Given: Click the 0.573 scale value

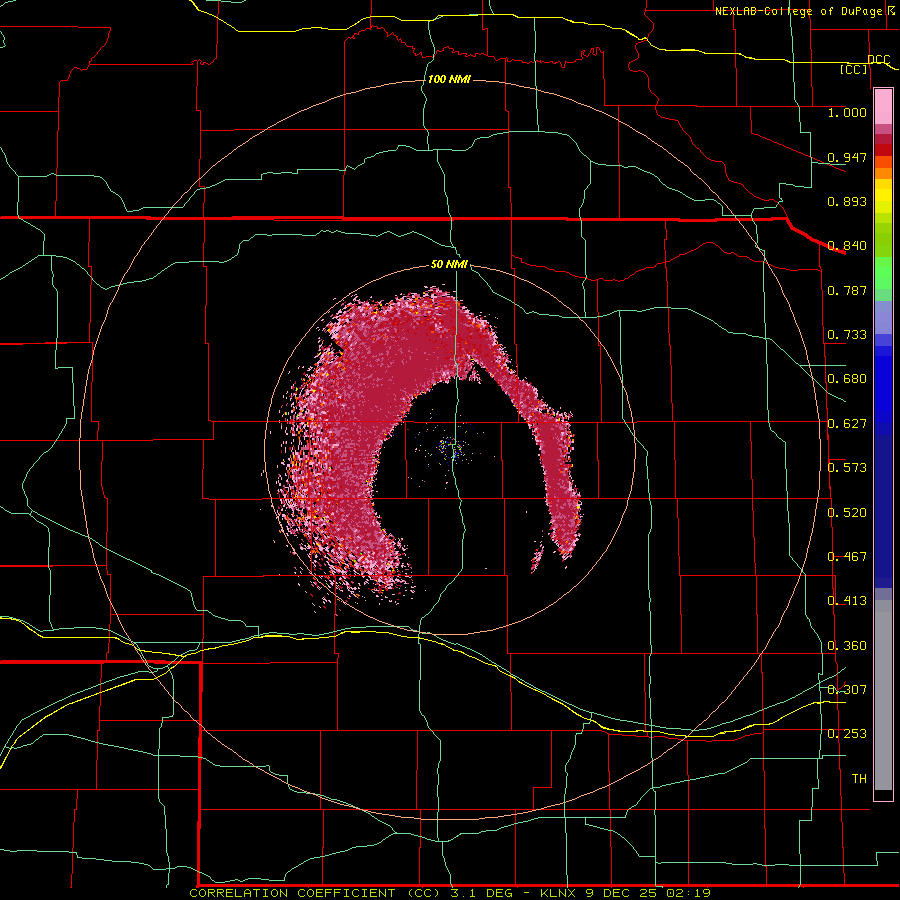Looking at the screenshot, I should coord(847,468).
